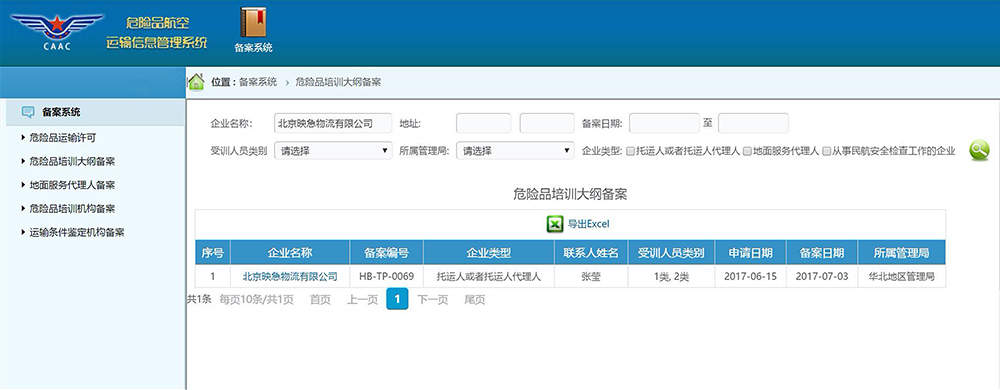
Task: Click the 华北地区管理局 cell
Action: pyautogui.click(x=902, y=277)
